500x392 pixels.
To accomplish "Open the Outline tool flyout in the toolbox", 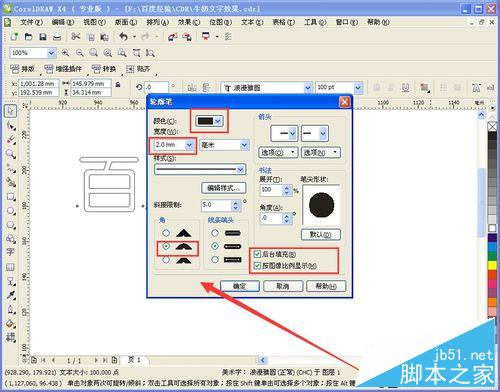I will pos(11,310).
